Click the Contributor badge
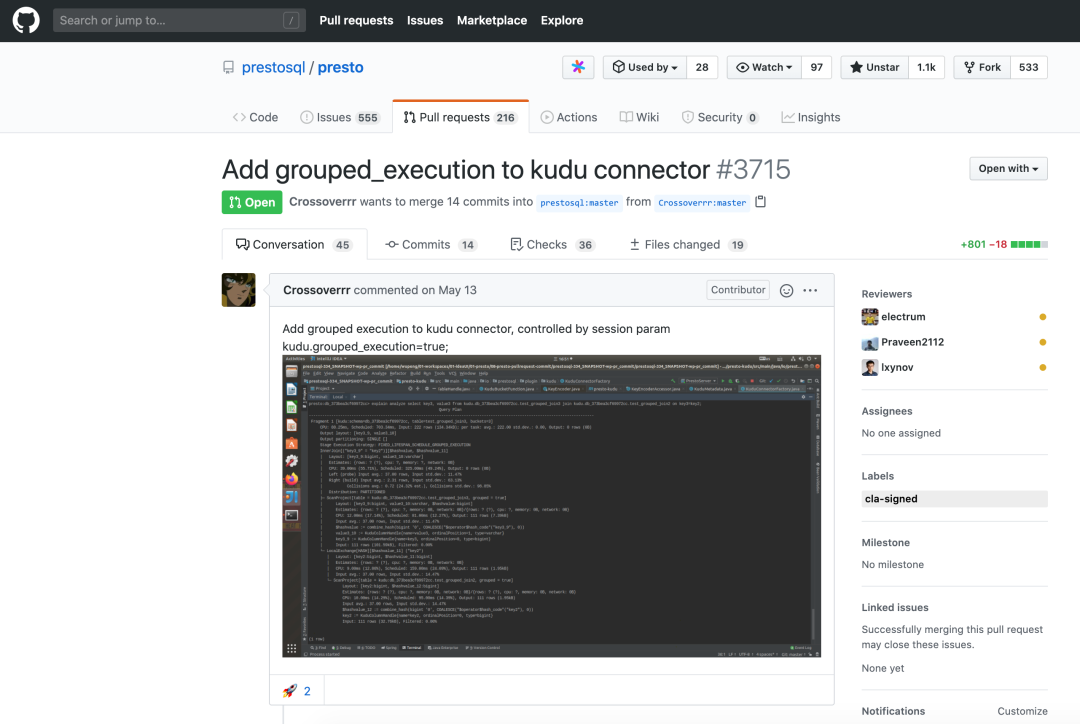The width and height of the screenshot is (1080, 724). (x=738, y=290)
